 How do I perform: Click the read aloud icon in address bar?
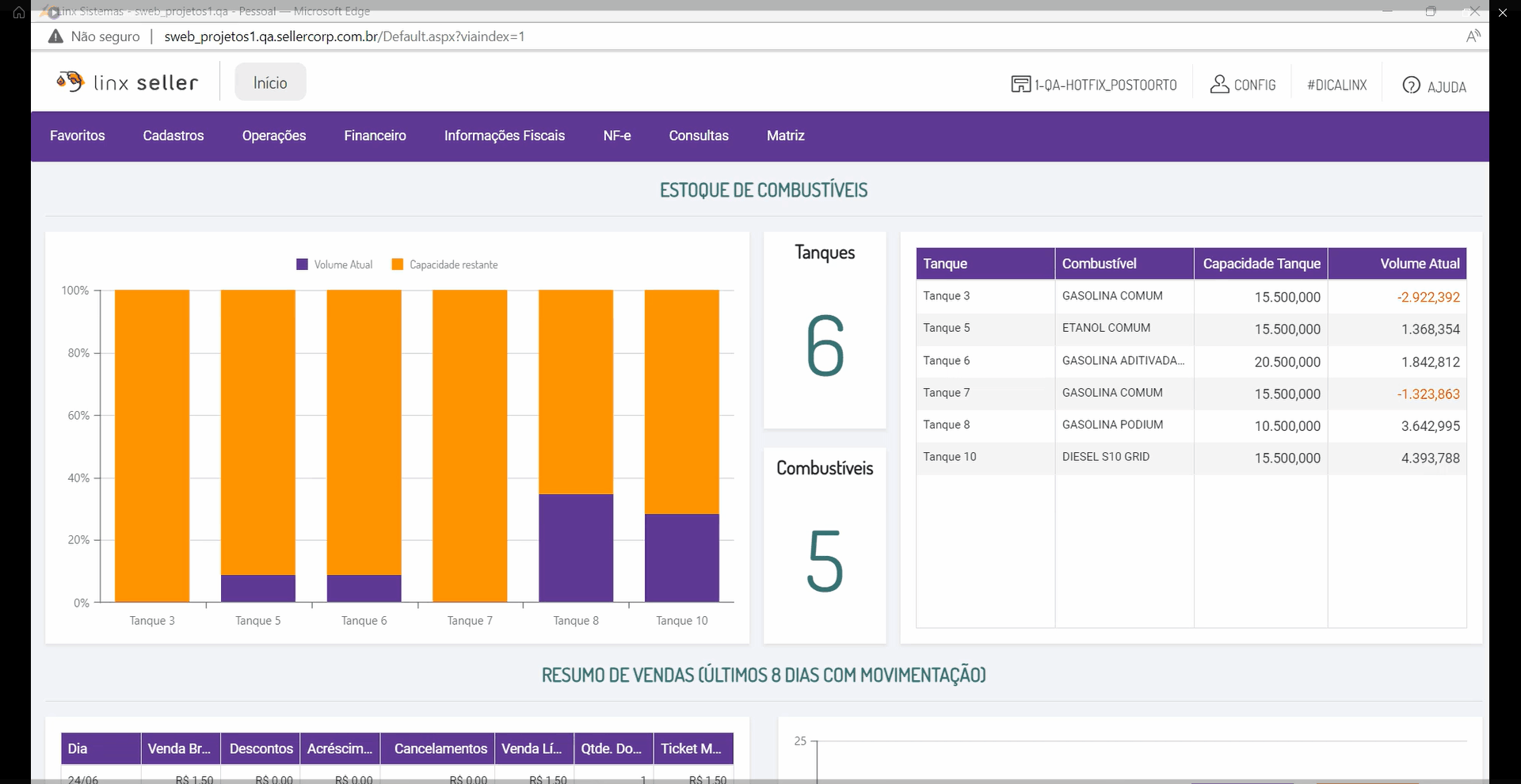coord(1473,36)
